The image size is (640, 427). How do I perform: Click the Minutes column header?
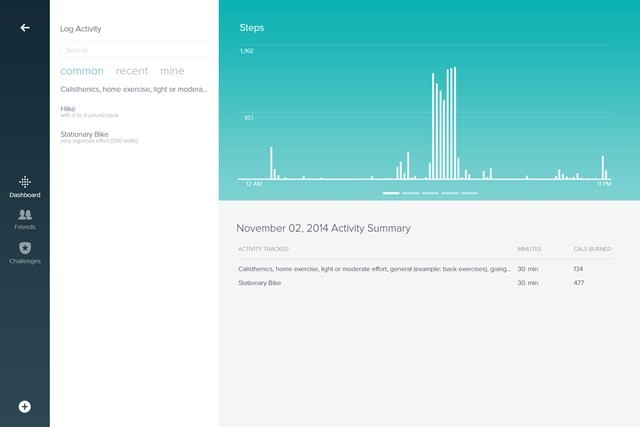[529, 248]
